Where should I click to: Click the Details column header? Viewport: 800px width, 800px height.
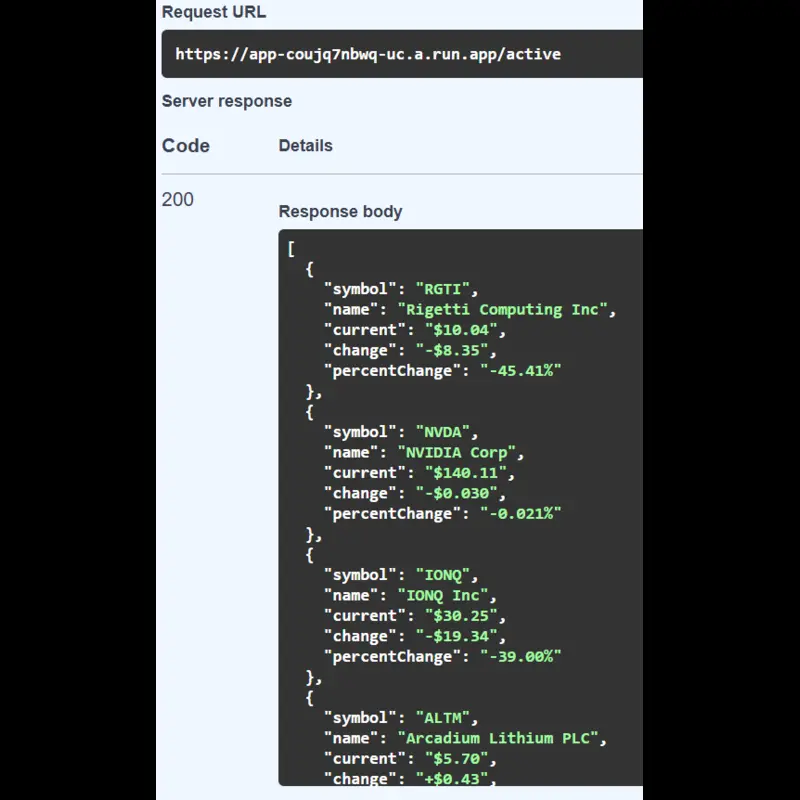[305, 145]
